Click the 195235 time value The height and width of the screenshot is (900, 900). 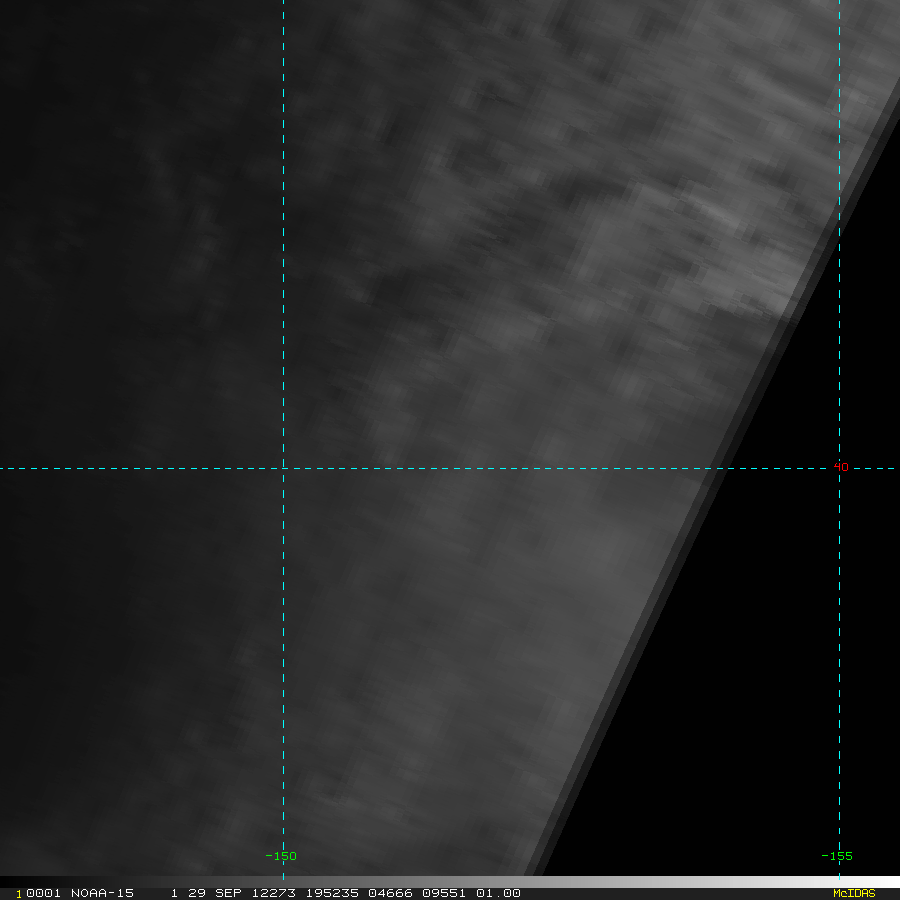tap(332, 893)
